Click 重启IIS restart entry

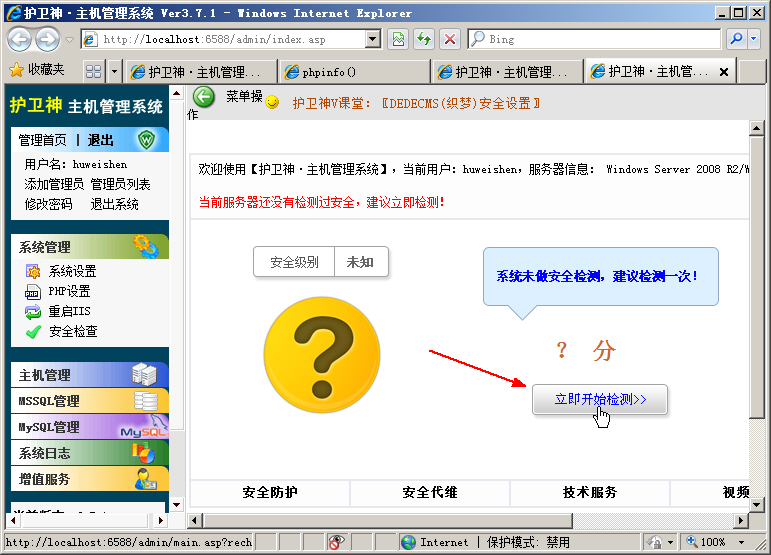tap(69, 311)
